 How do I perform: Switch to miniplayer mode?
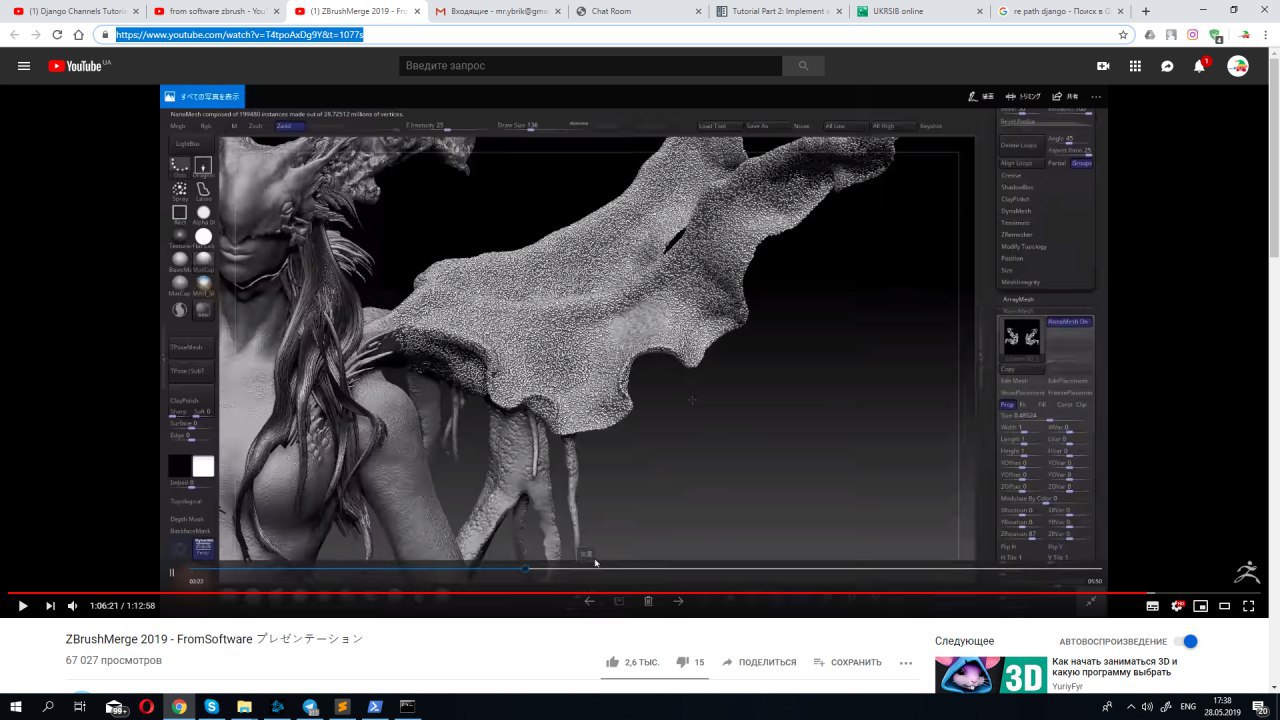[1200, 605]
